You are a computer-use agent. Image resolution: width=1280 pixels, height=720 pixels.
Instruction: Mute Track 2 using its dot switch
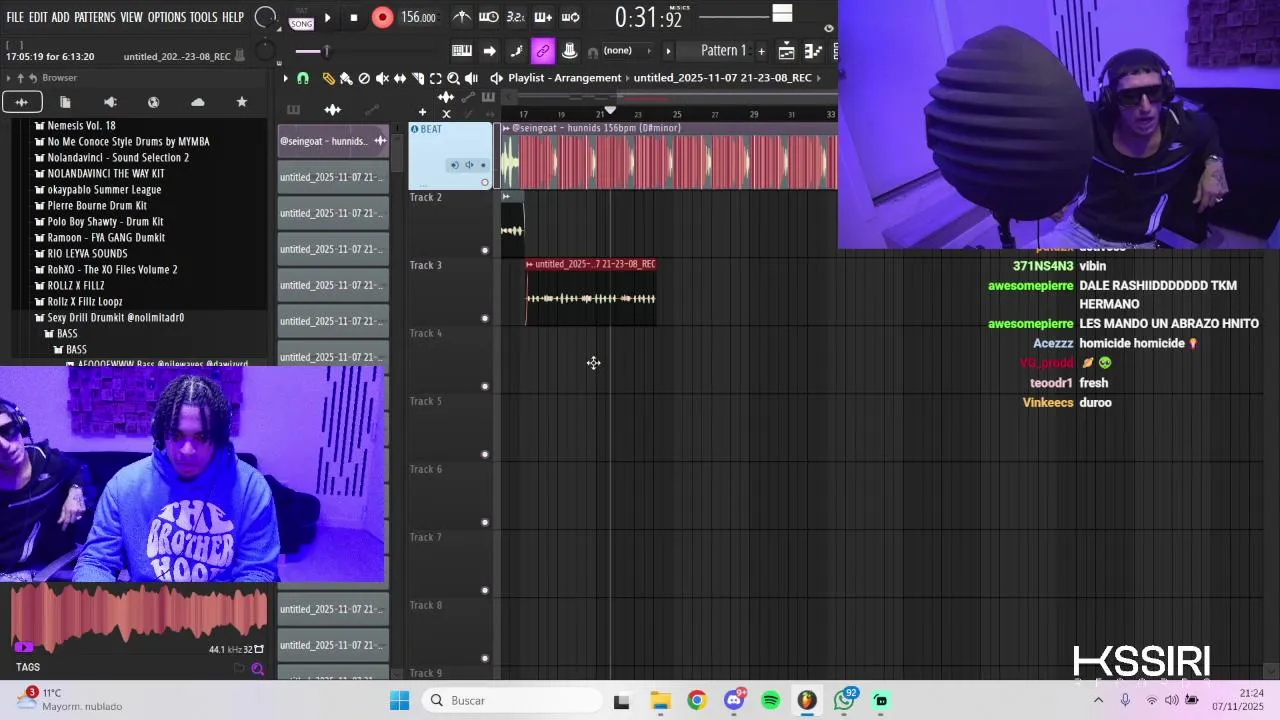[485, 251]
